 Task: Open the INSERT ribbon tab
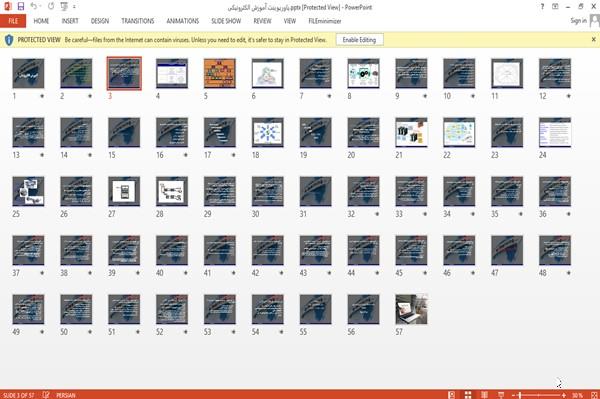click(70, 21)
